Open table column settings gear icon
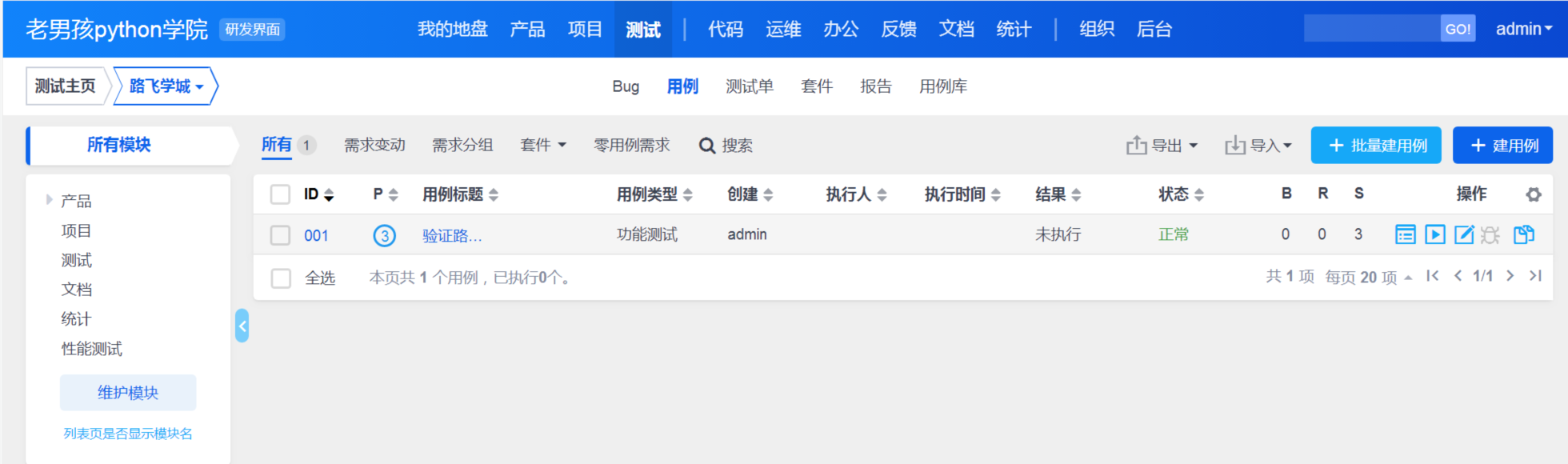1568x464 pixels. 1533,194
